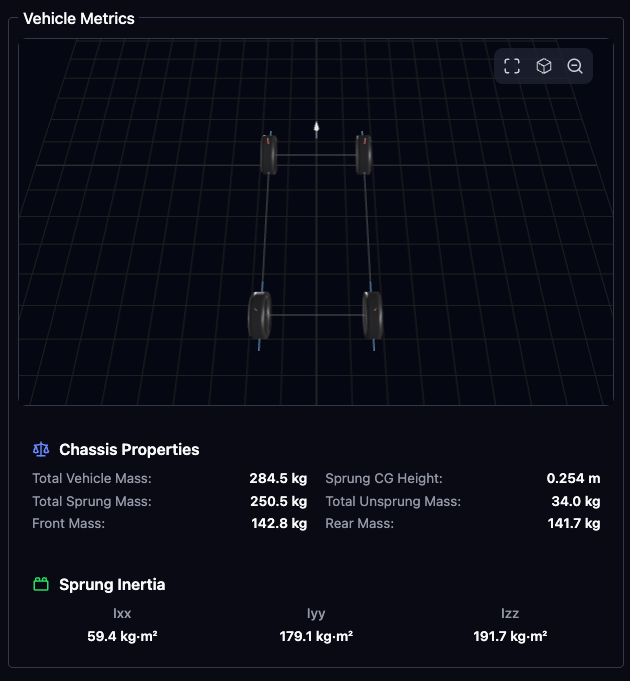The image size is (630, 681).
Task: Click the Chassis Properties heading
Action: [x=129, y=450]
